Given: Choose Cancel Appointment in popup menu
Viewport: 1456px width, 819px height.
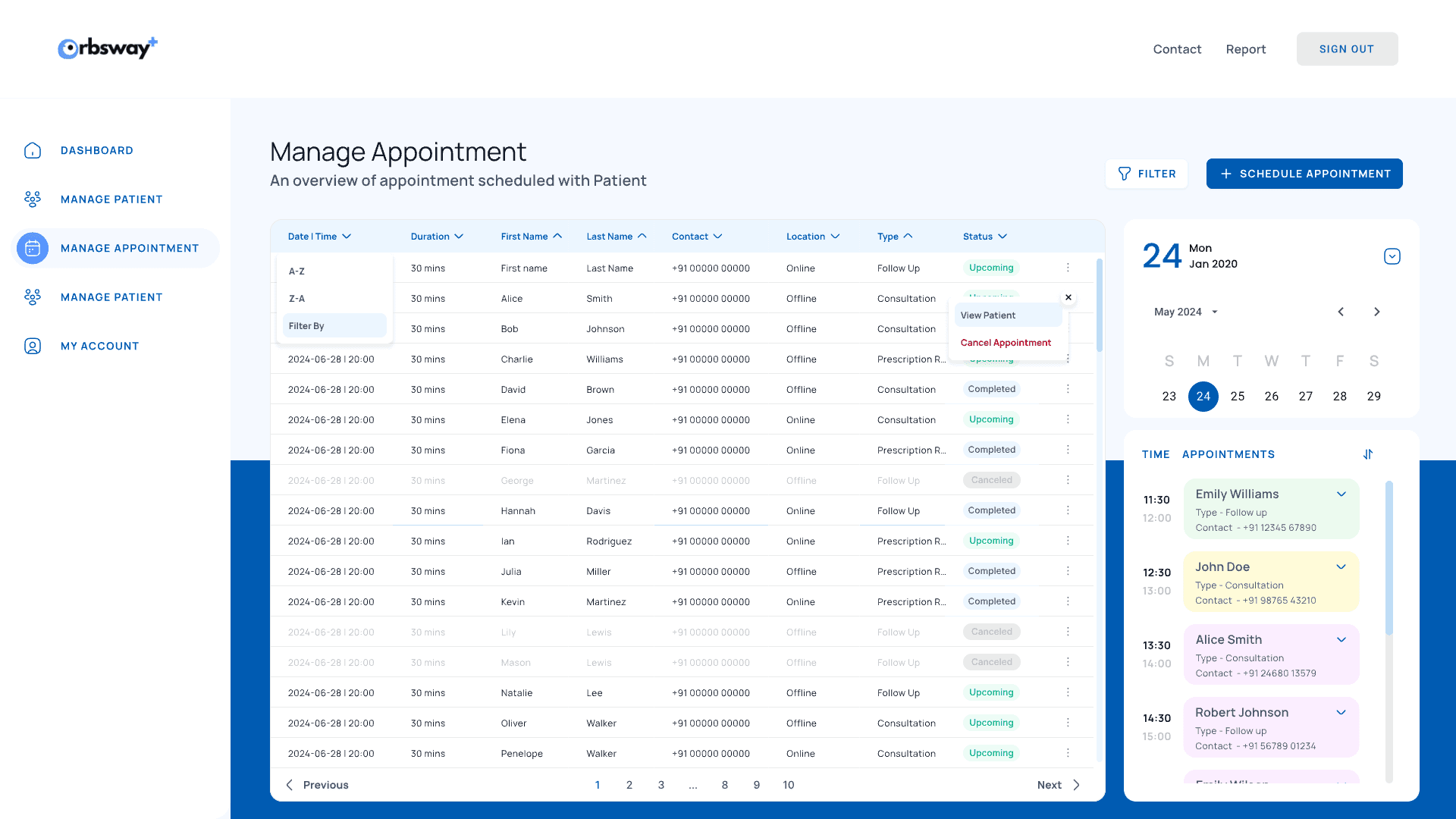Looking at the screenshot, I should tap(1008, 343).
